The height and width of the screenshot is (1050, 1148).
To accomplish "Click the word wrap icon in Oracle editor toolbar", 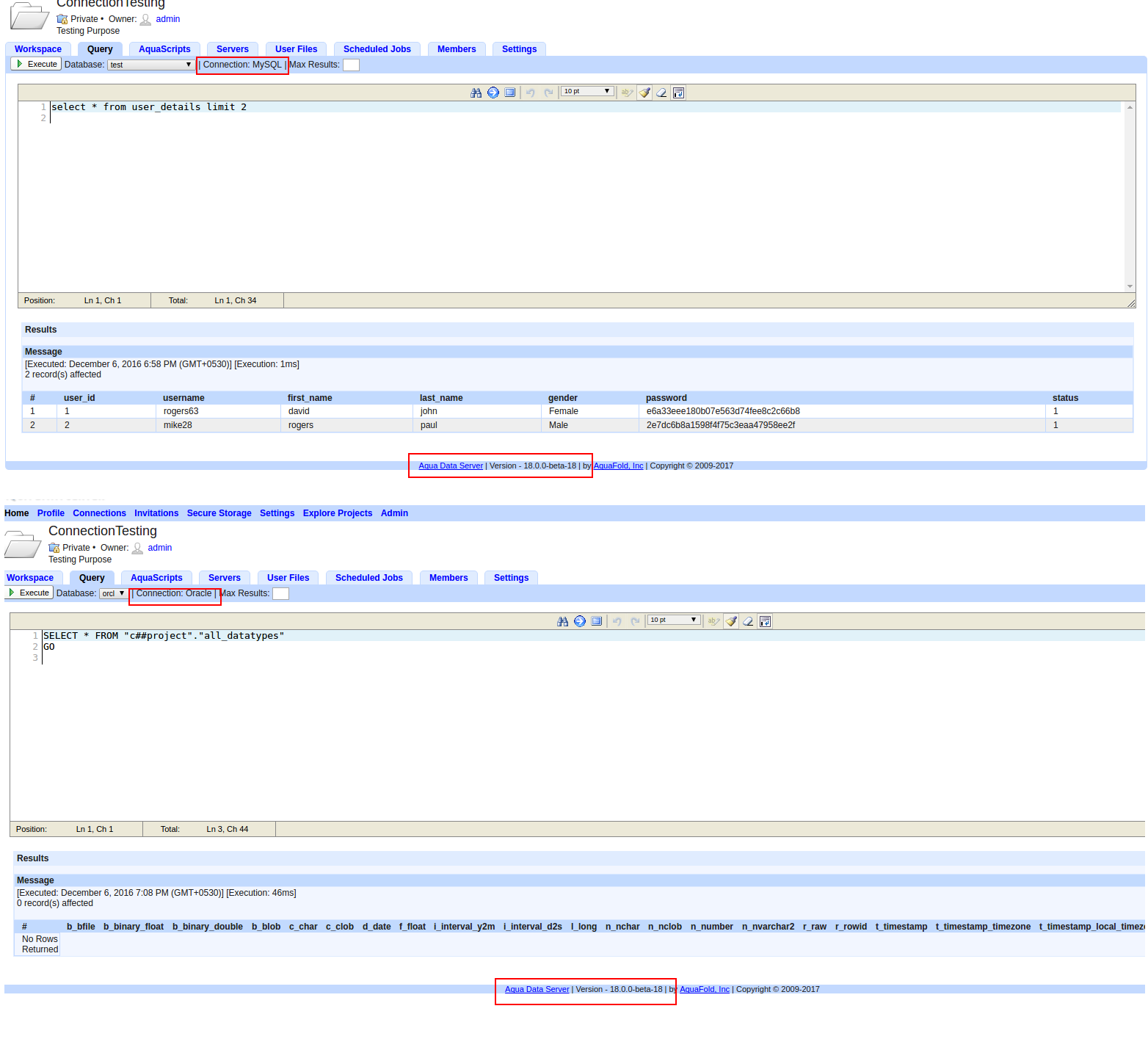I will (766, 621).
